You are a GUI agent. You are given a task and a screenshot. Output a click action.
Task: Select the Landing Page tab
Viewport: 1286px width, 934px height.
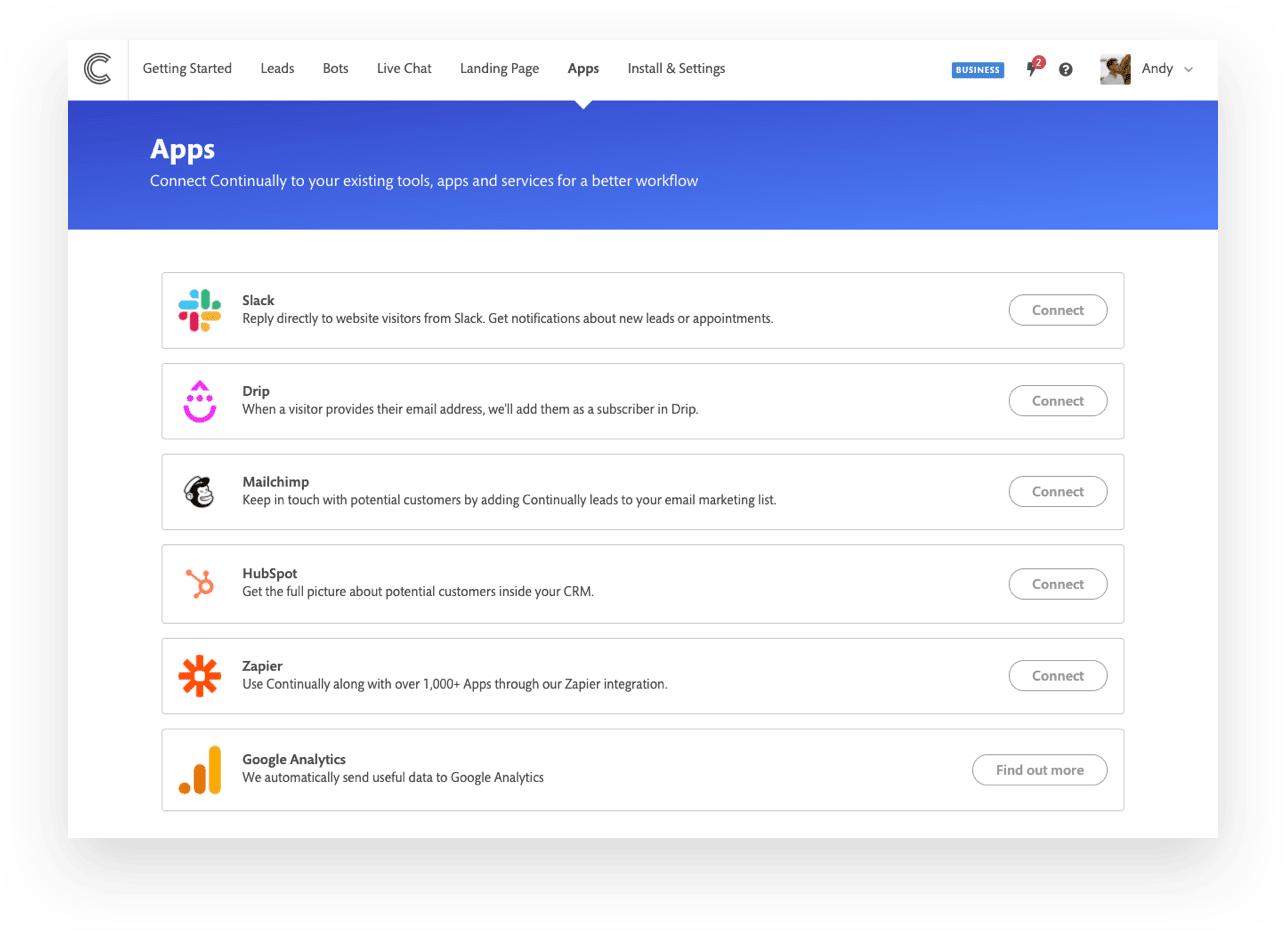click(499, 69)
